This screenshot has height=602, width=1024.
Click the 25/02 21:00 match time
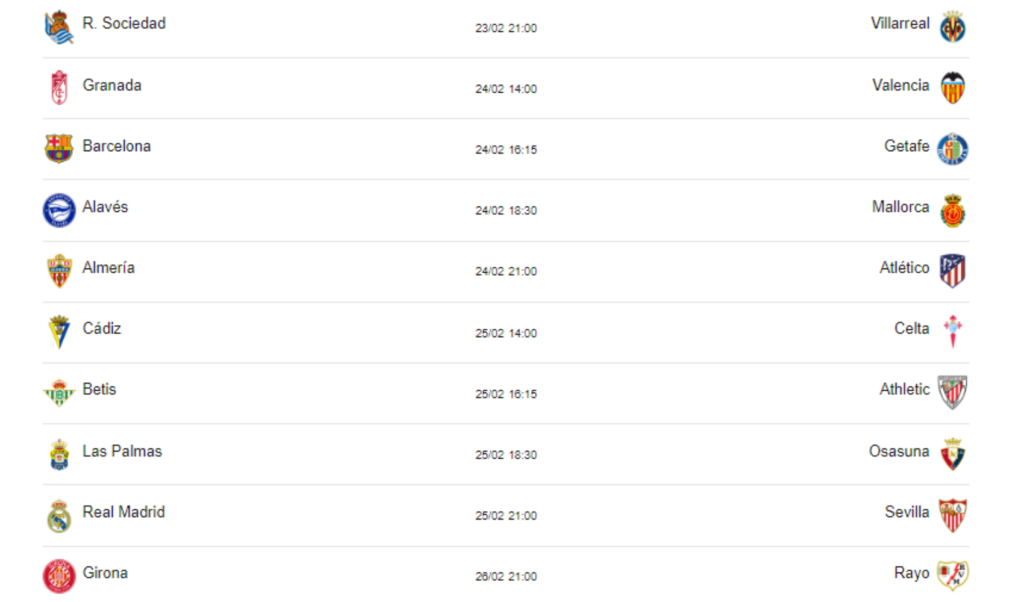coord(506,516)
